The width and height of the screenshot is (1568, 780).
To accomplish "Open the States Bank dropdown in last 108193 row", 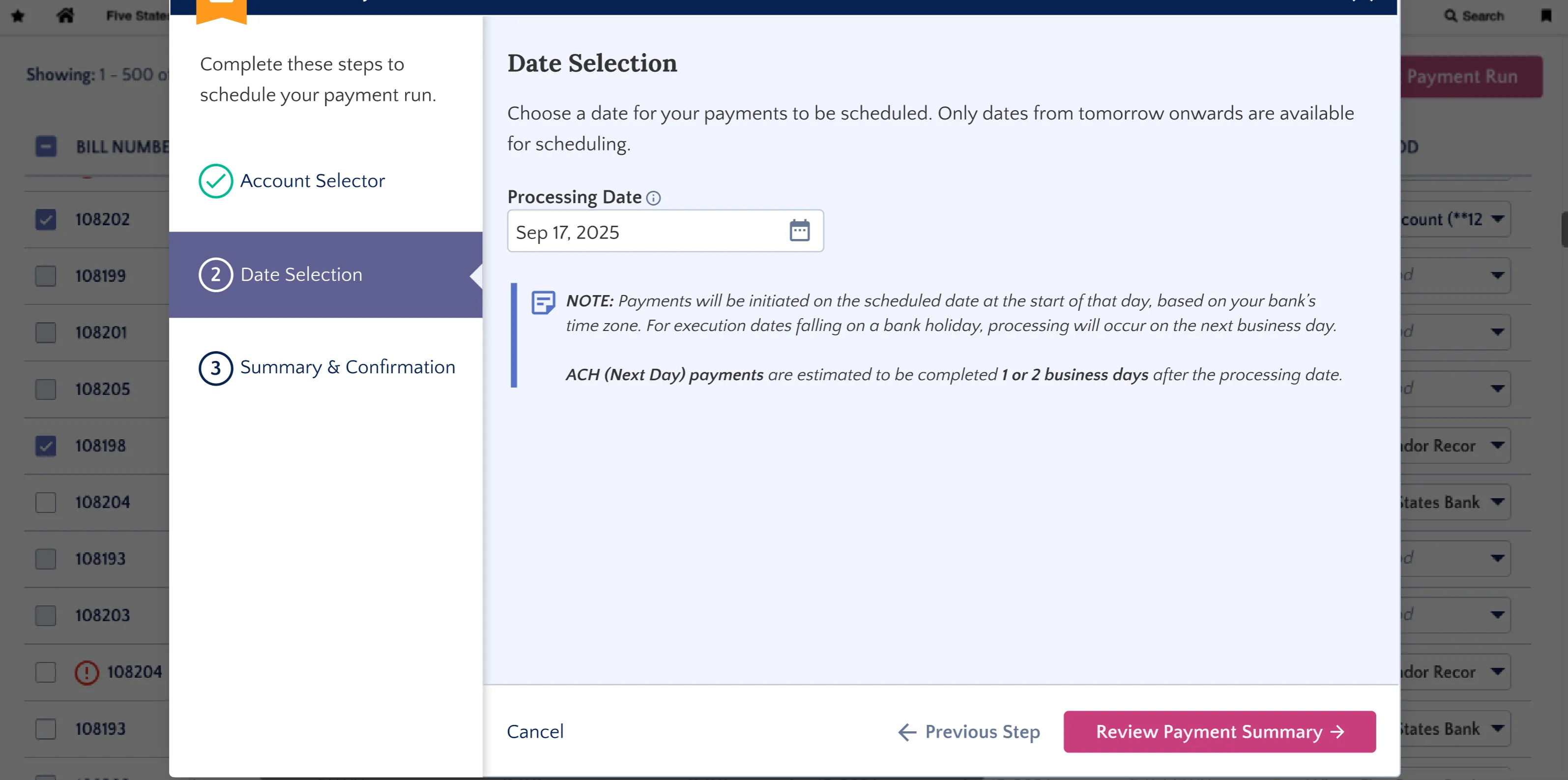I will point(1455,729).
